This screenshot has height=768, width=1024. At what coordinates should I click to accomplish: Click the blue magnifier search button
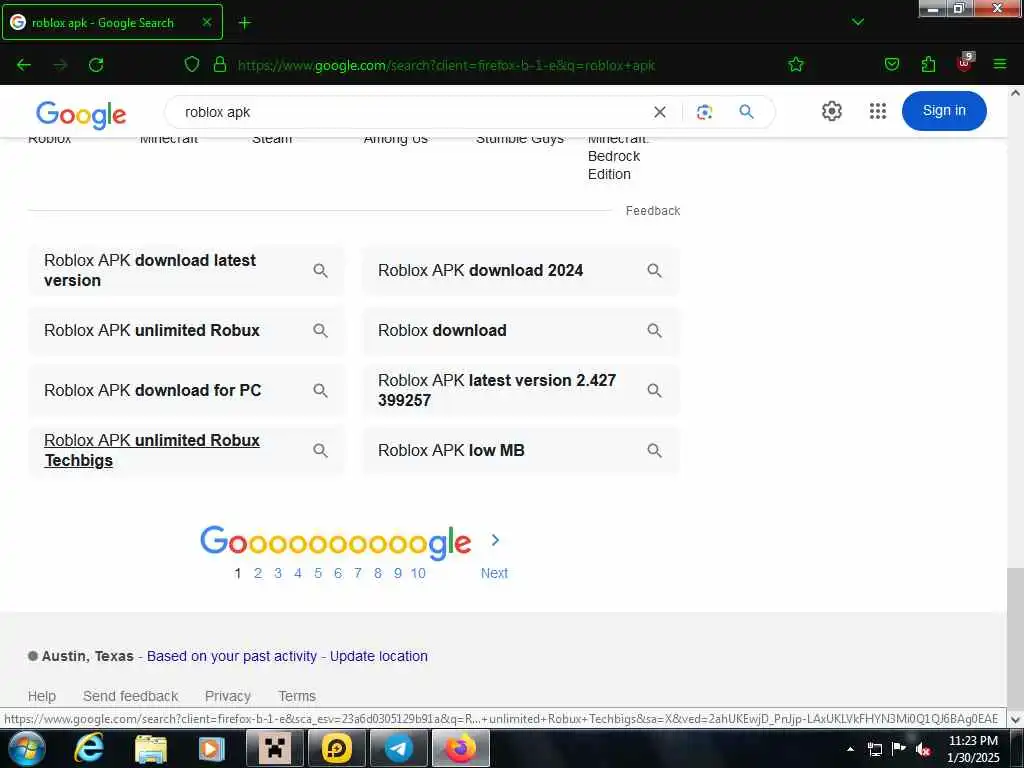pyautogui.click(x=746, y=112)
